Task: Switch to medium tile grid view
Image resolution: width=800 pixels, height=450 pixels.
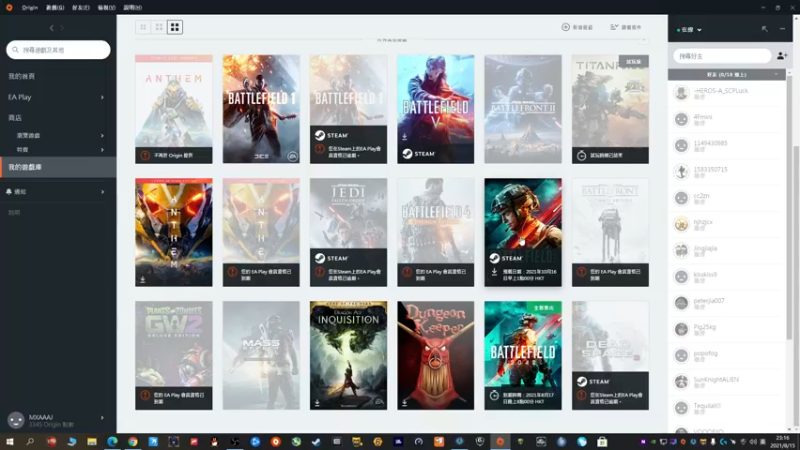Action: [159, 27]
